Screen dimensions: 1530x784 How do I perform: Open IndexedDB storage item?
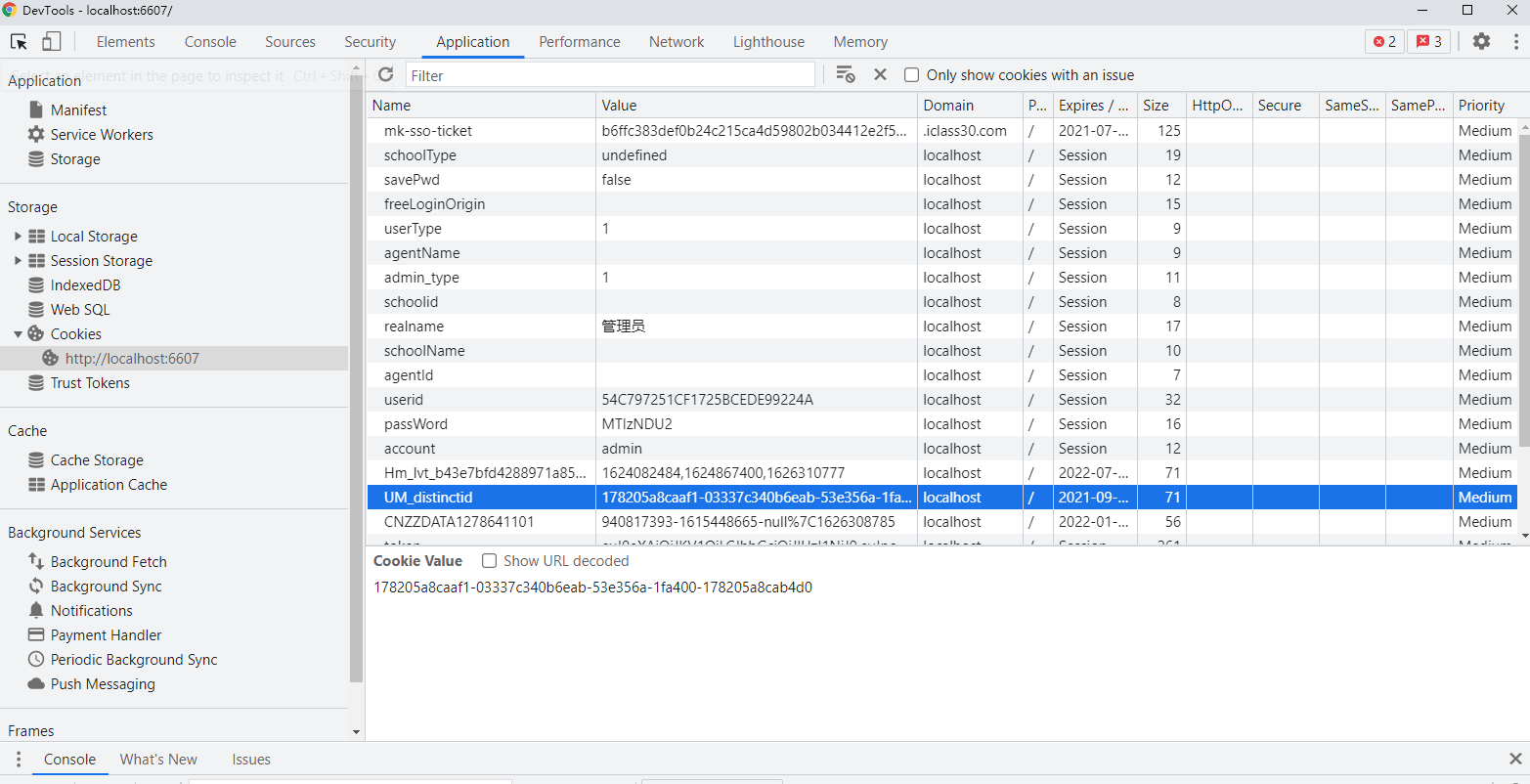click(85, 285)
